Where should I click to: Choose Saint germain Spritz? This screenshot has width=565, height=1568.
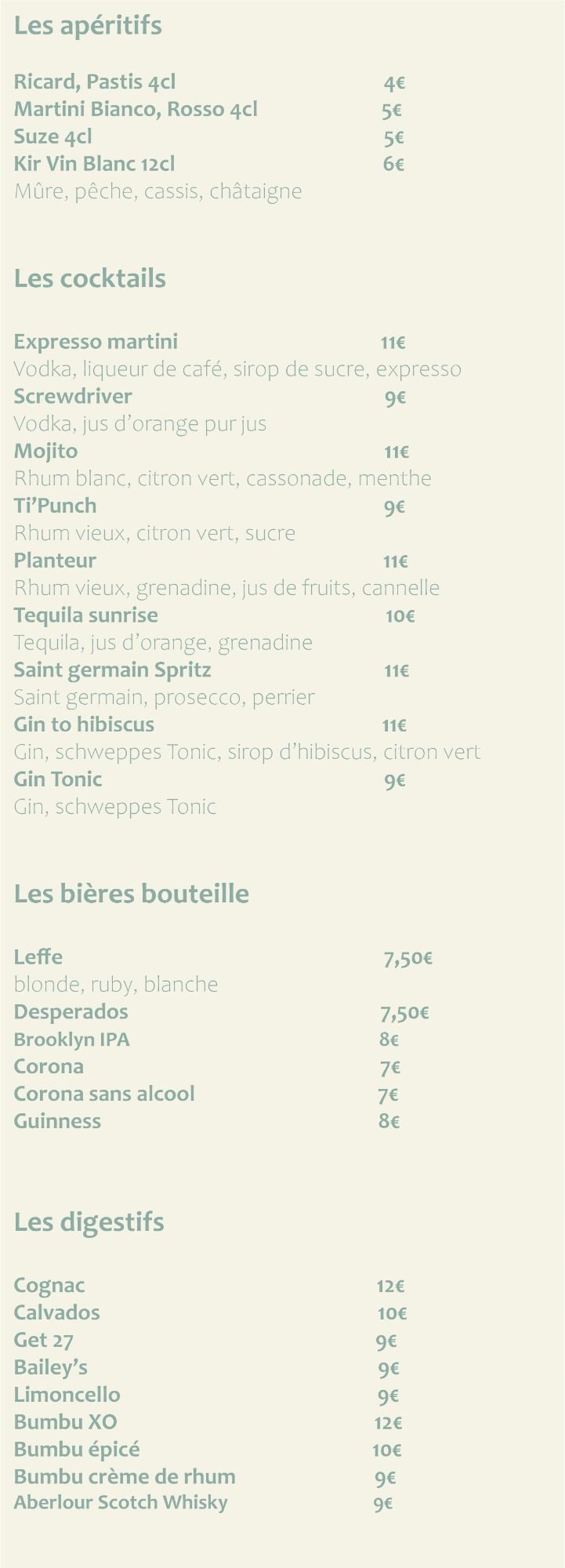(112, 670)
